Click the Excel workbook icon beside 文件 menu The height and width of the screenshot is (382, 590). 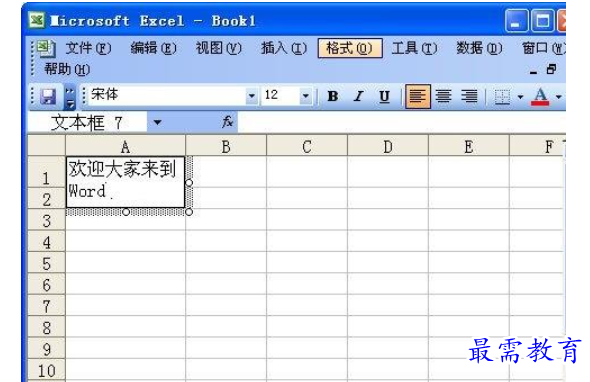[46, 49]
